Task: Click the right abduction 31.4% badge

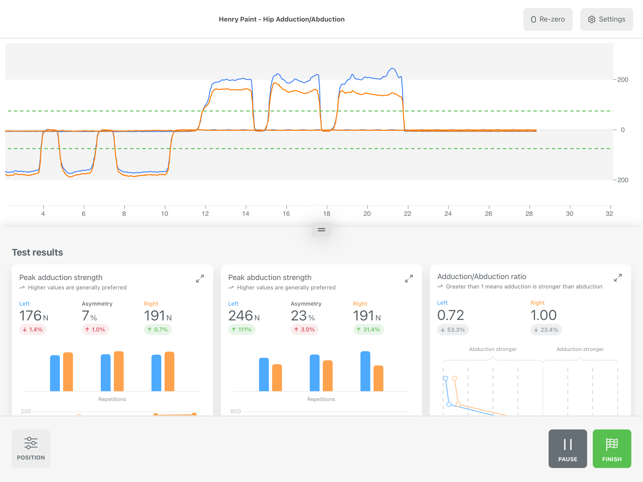Action: point(369,329)
